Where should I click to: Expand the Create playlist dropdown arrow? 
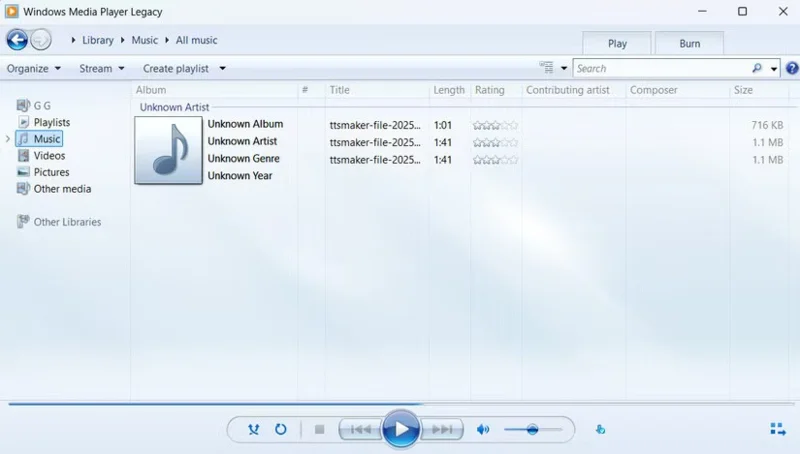pos(222,68)
